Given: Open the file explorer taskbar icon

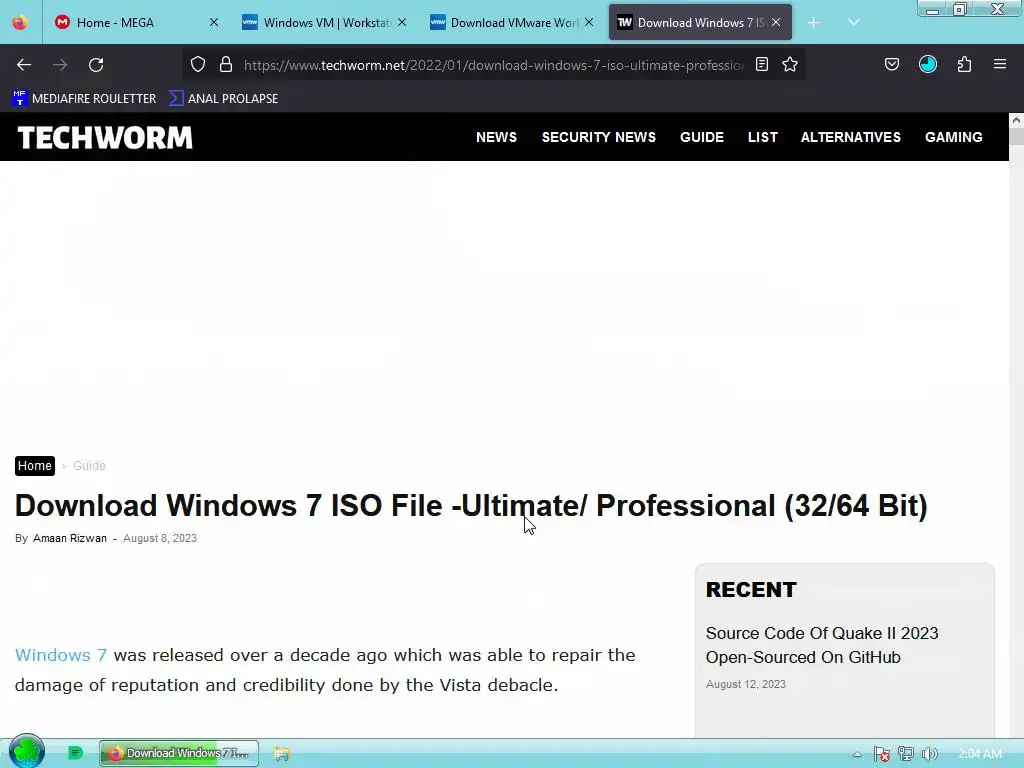Looking at the screenshot, I should click(x=281, y=754).
